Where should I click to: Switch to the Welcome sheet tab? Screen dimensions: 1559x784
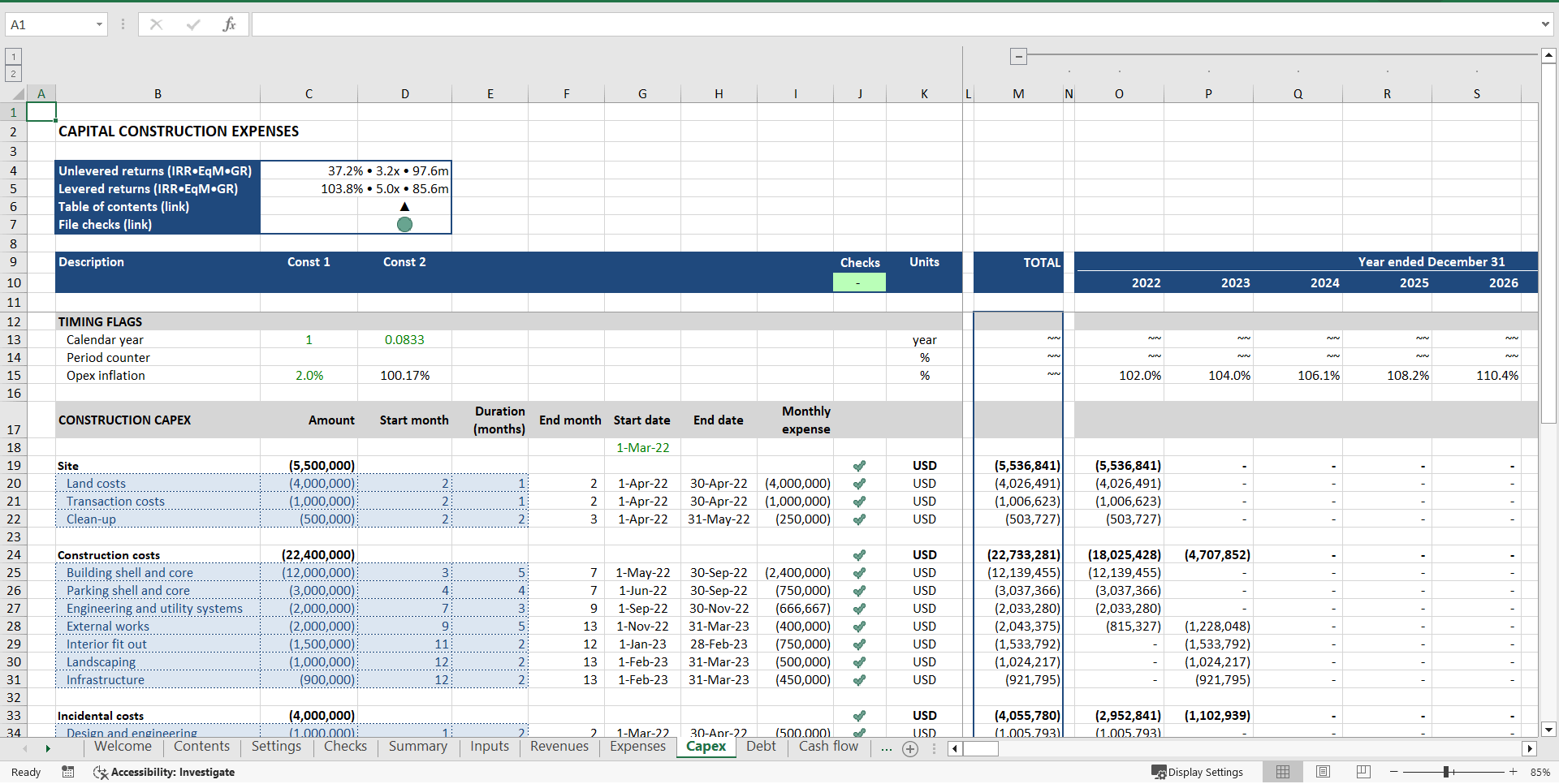pyautogui.click(x=123, y=747)
